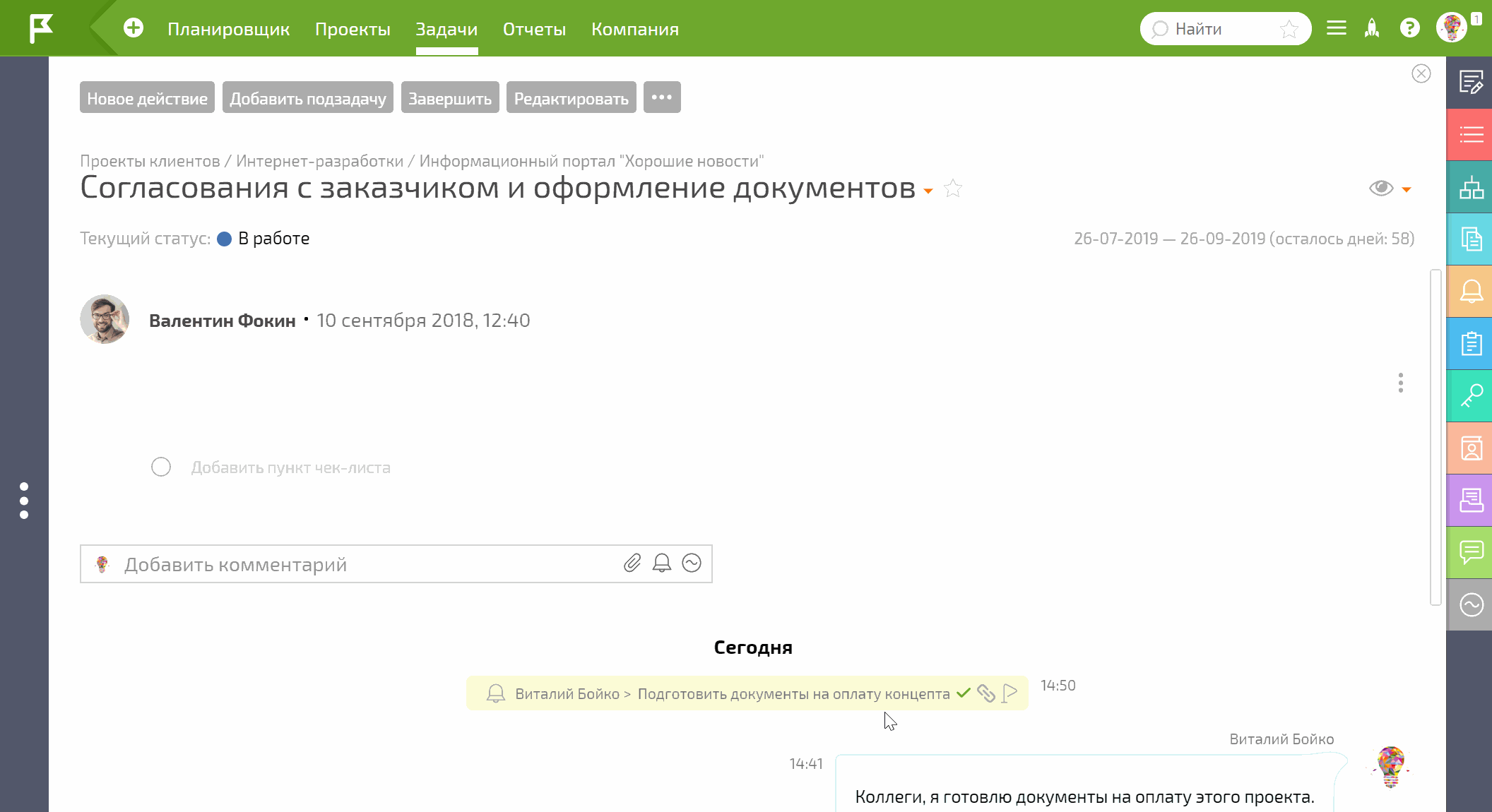Screen dimensions: 1492x812
Task: Open the contacts card panel in sidebar
Action: coord(1470,448)
